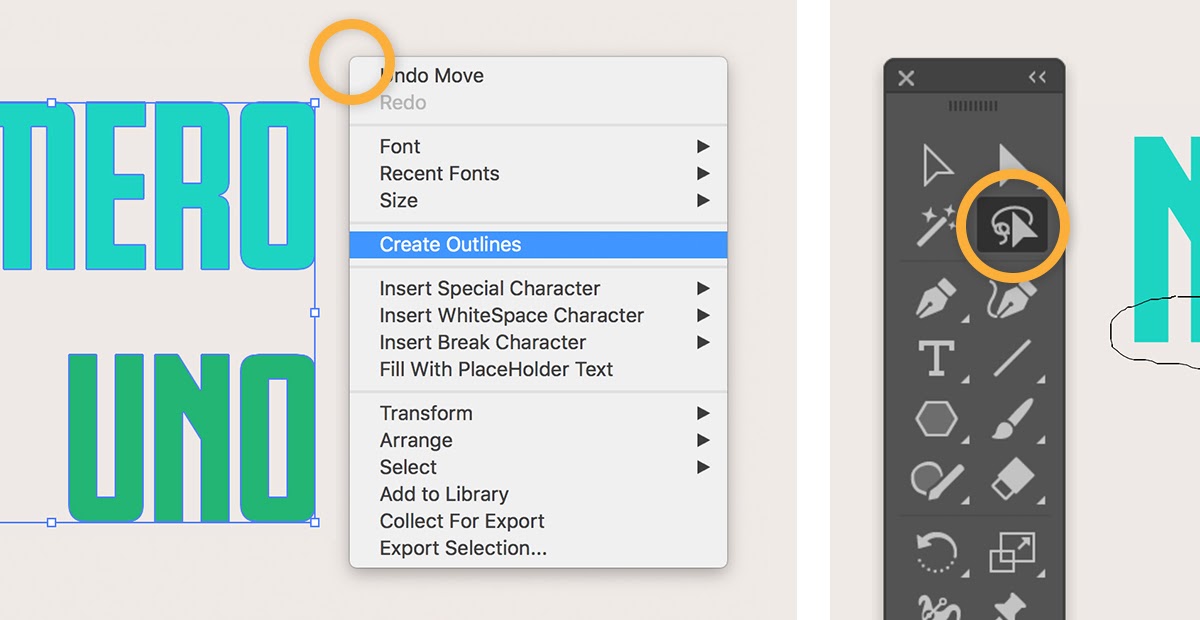This screenshot has width=1200, height=620.
Task: Click the right-middle selection handle of text
Action: click(315, 312)
